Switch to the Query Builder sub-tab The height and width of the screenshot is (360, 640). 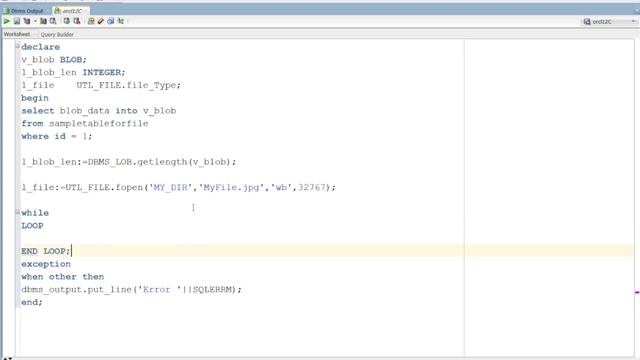[x=57, y=35]
